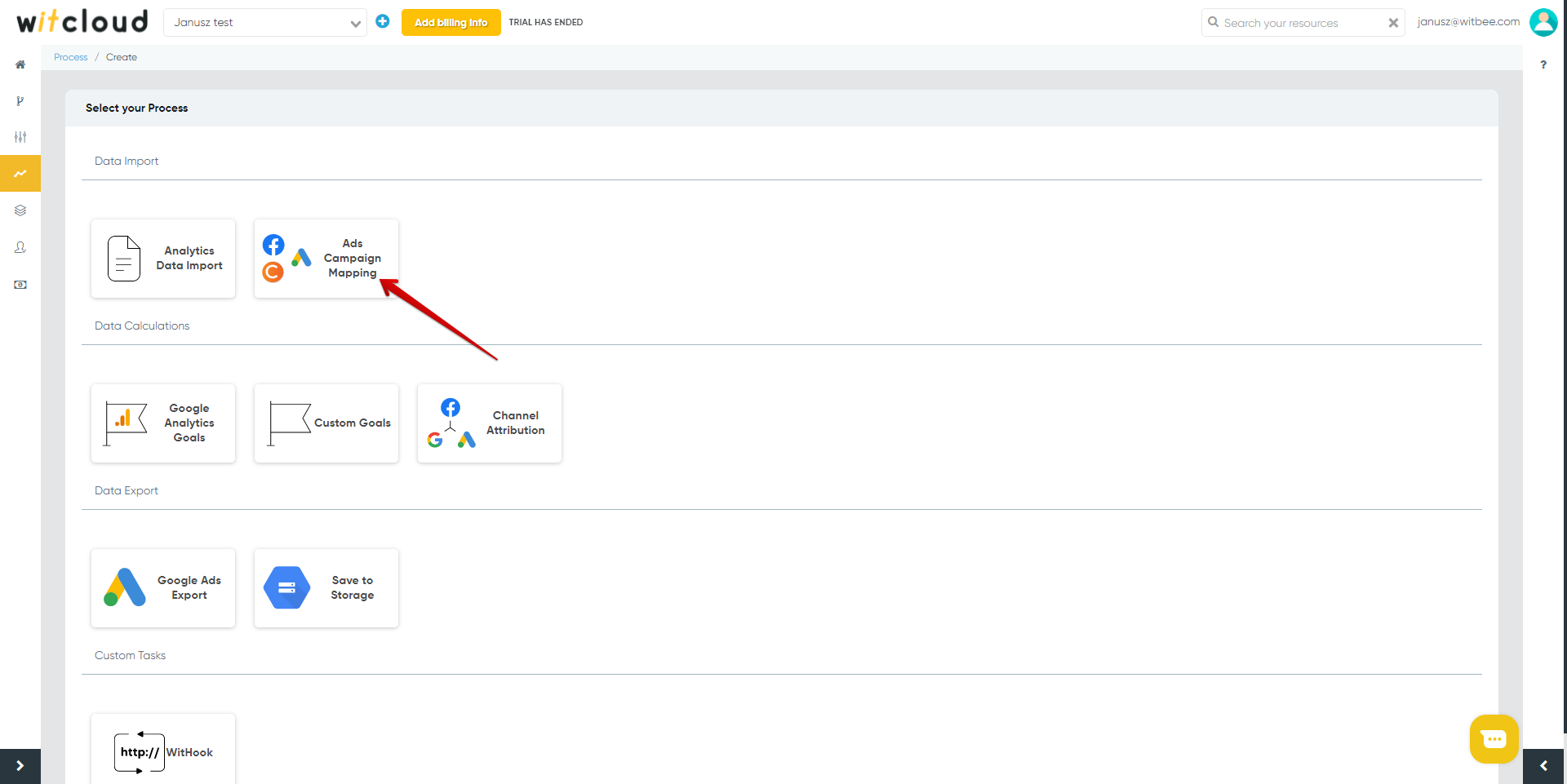Add a new project with plus icon
The image size is (1567, 784).
pos(383,21)
